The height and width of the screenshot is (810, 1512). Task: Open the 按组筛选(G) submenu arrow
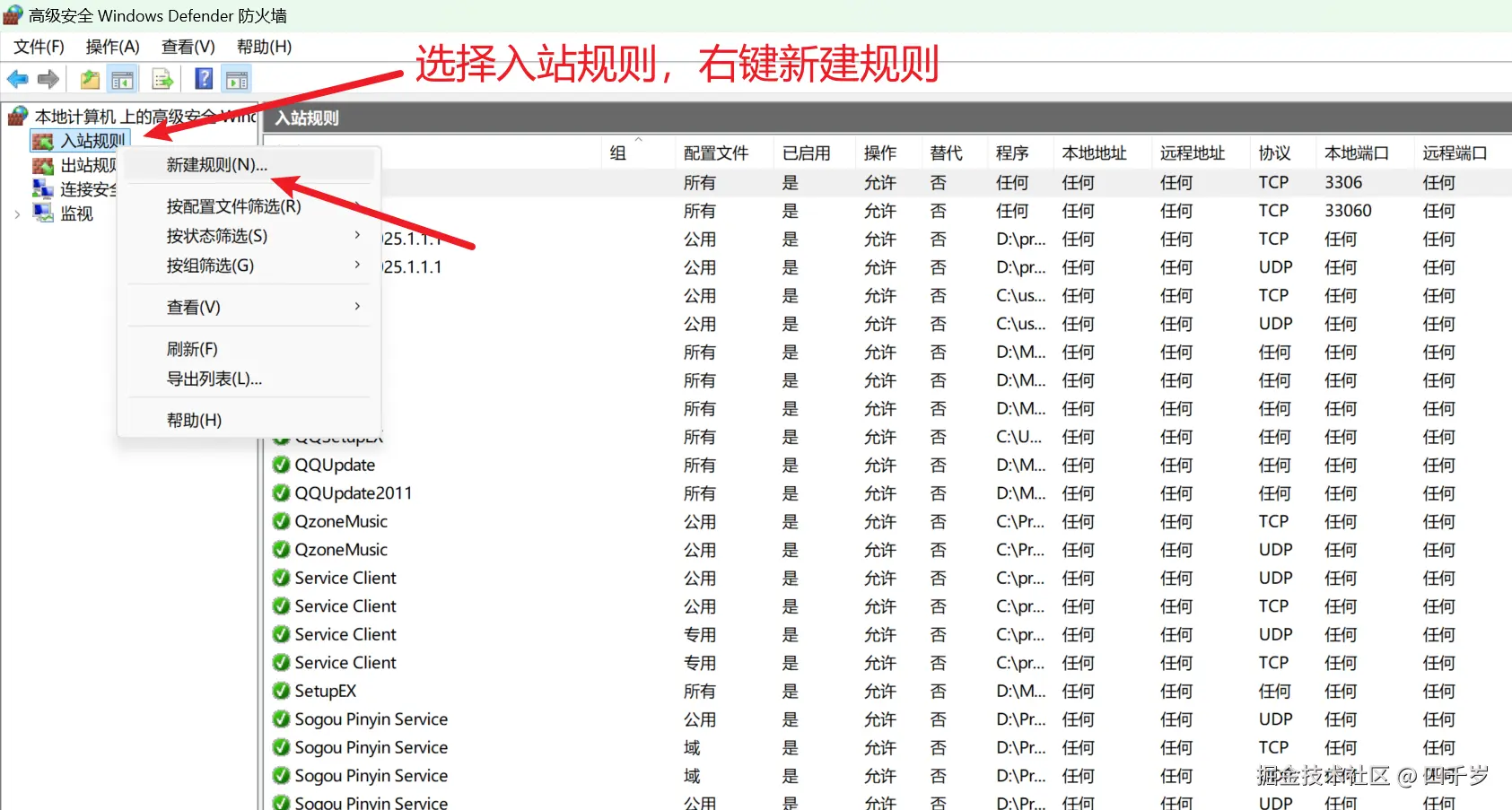coord(357,265)
